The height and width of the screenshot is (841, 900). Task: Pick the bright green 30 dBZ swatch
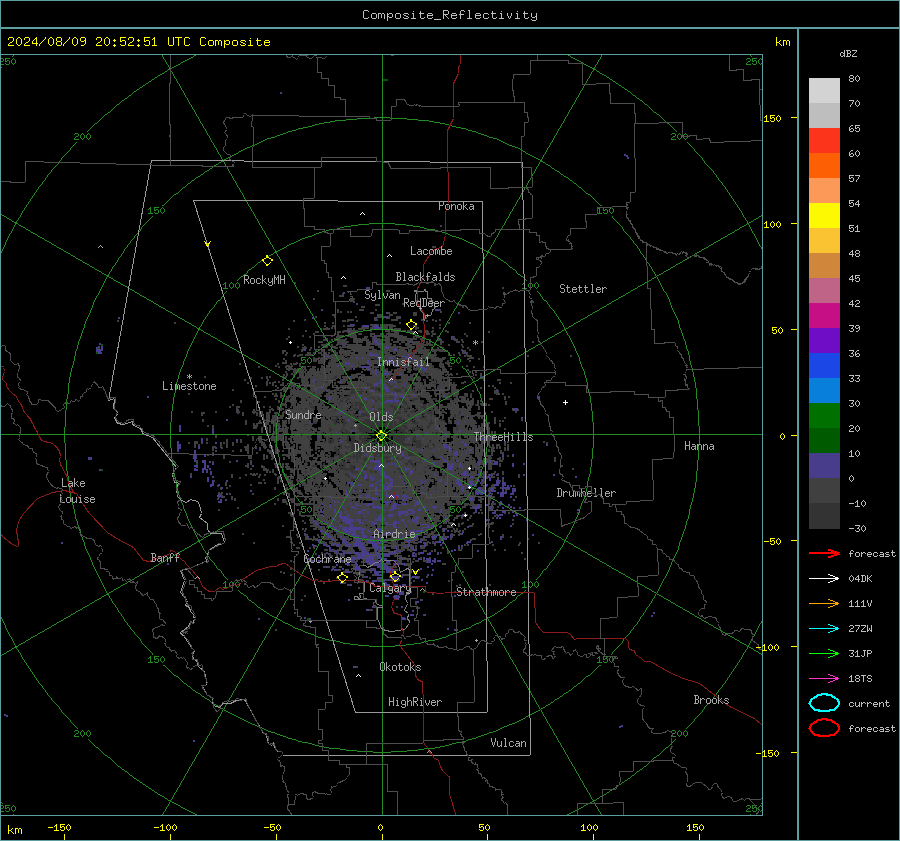click(x=824, y=415)
